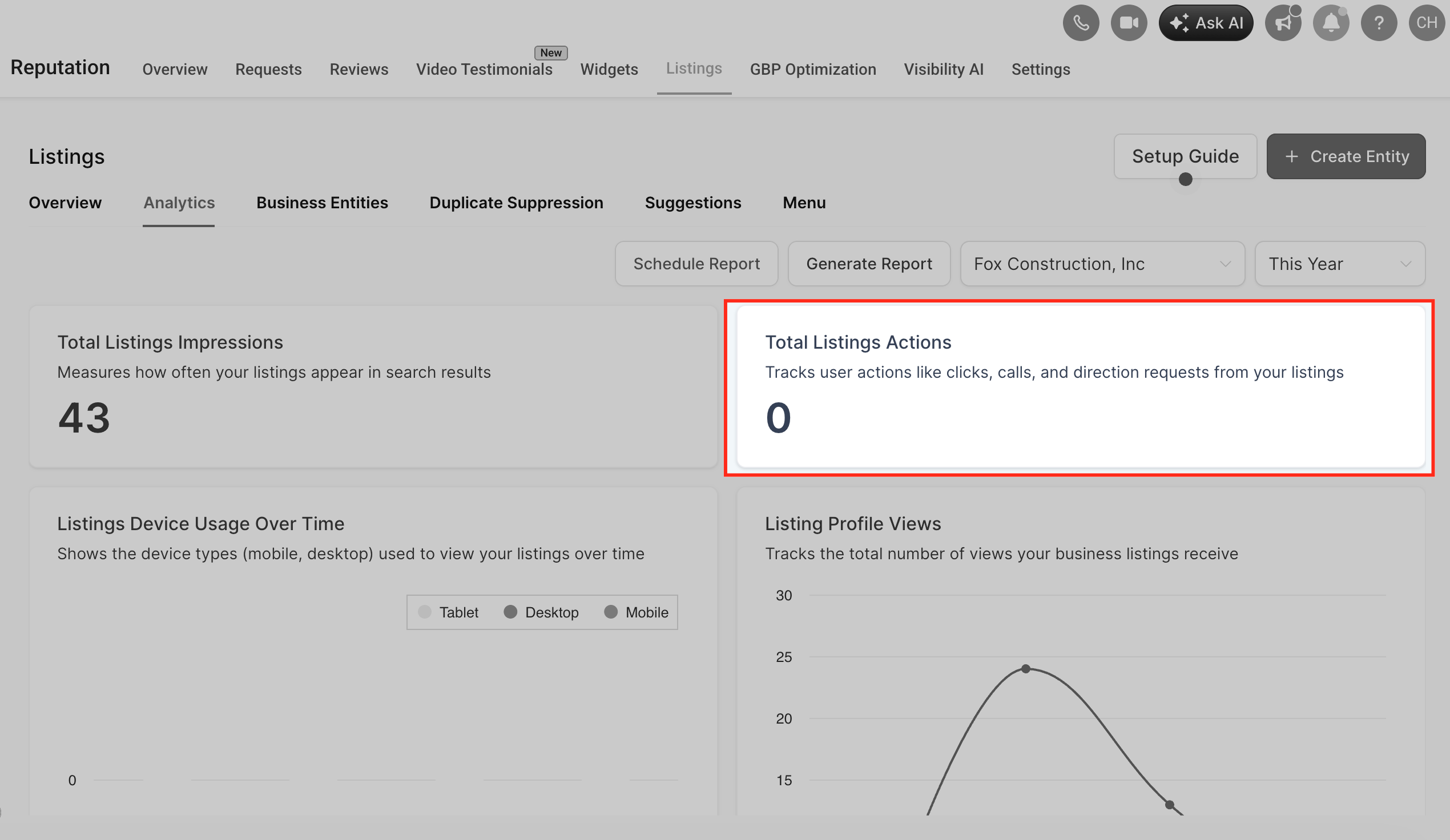Screen dimensions: 1450x840
Task: Open the CH user avatar
Action: click(x=1427, y=23)
